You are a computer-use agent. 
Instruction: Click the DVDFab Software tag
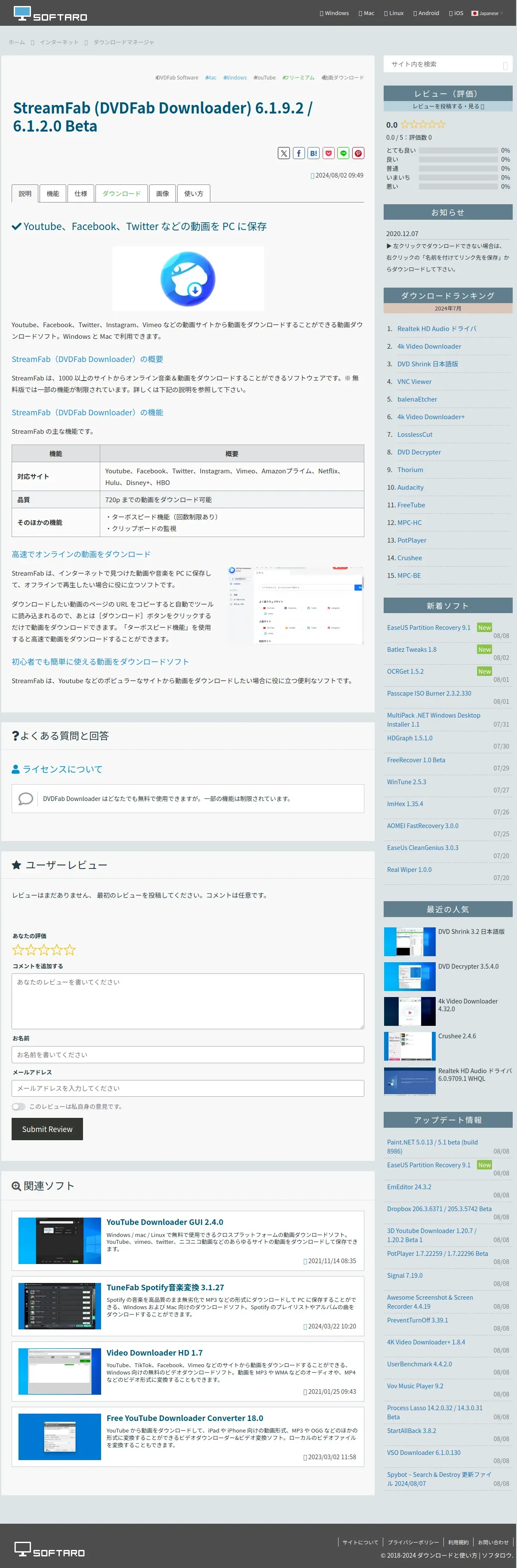(x=177, y=78)
